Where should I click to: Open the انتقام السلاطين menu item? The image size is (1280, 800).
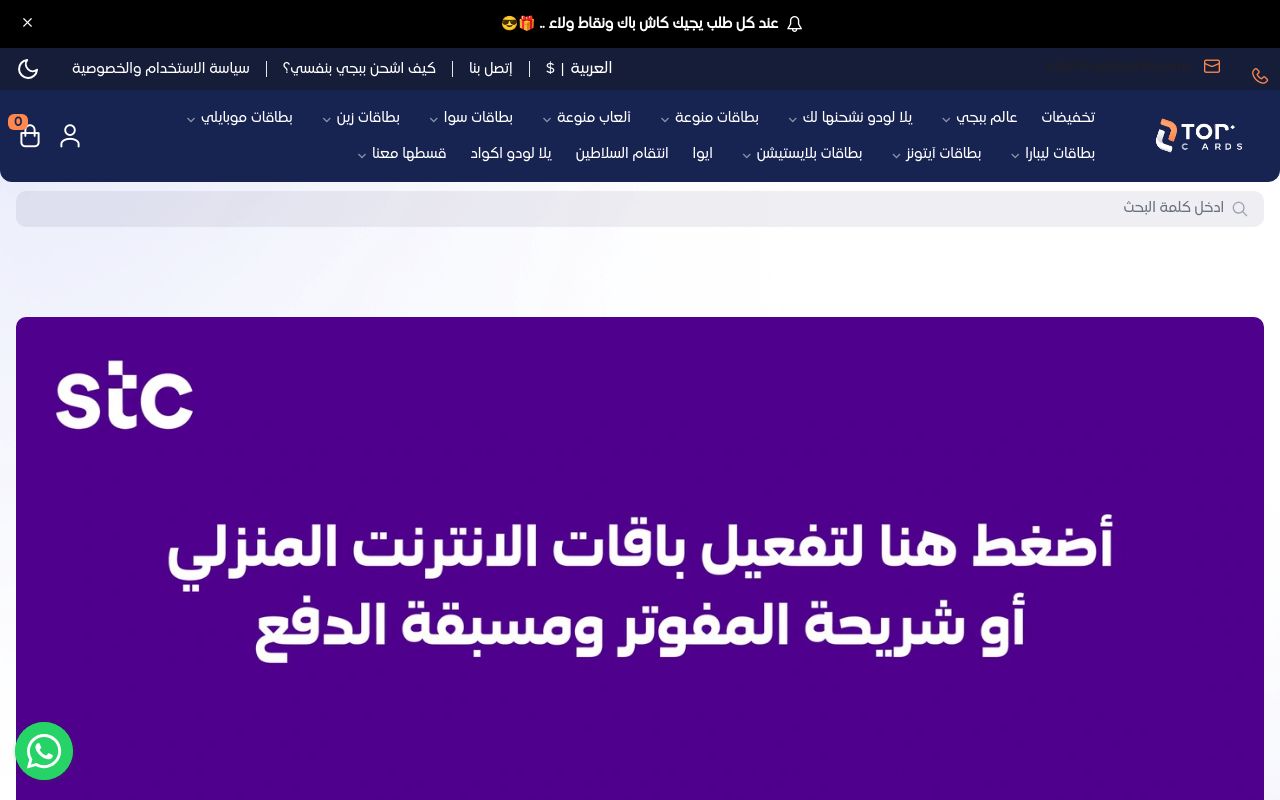pos(622,153)
